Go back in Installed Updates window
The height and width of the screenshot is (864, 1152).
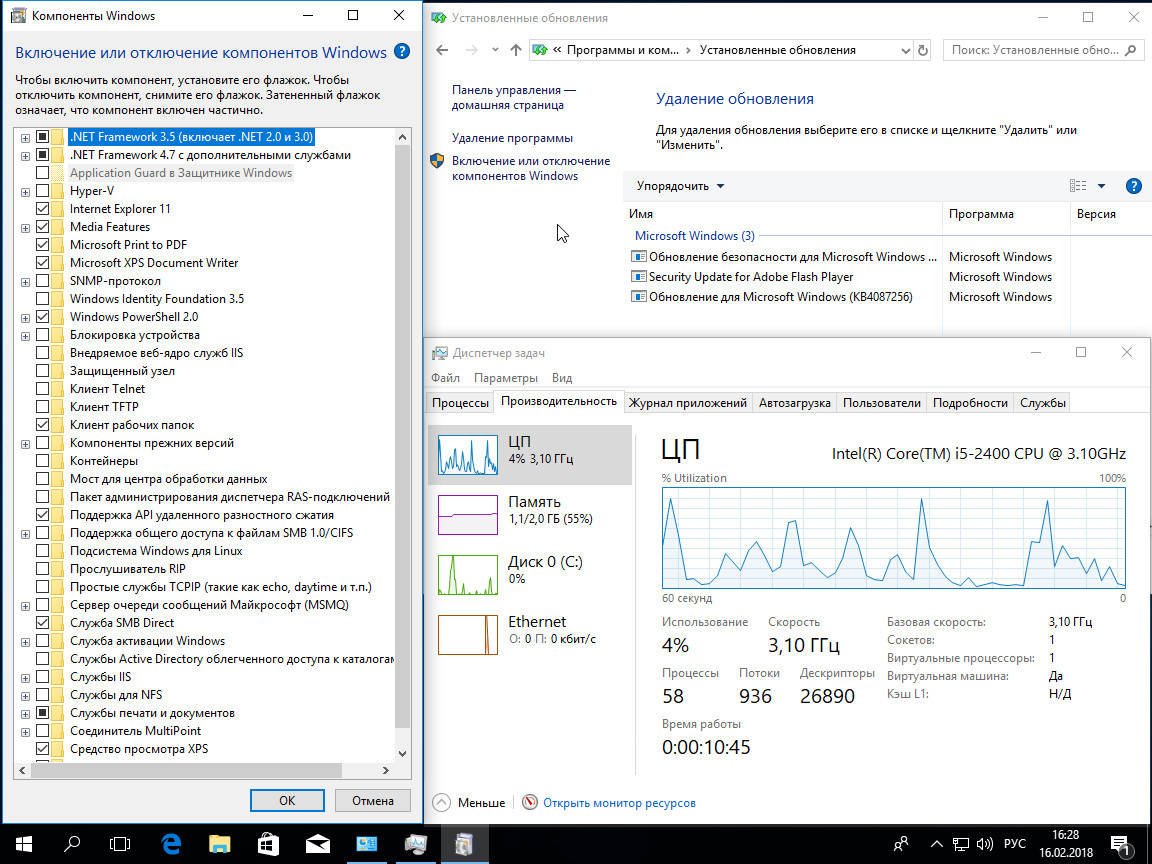click(442, 50)
